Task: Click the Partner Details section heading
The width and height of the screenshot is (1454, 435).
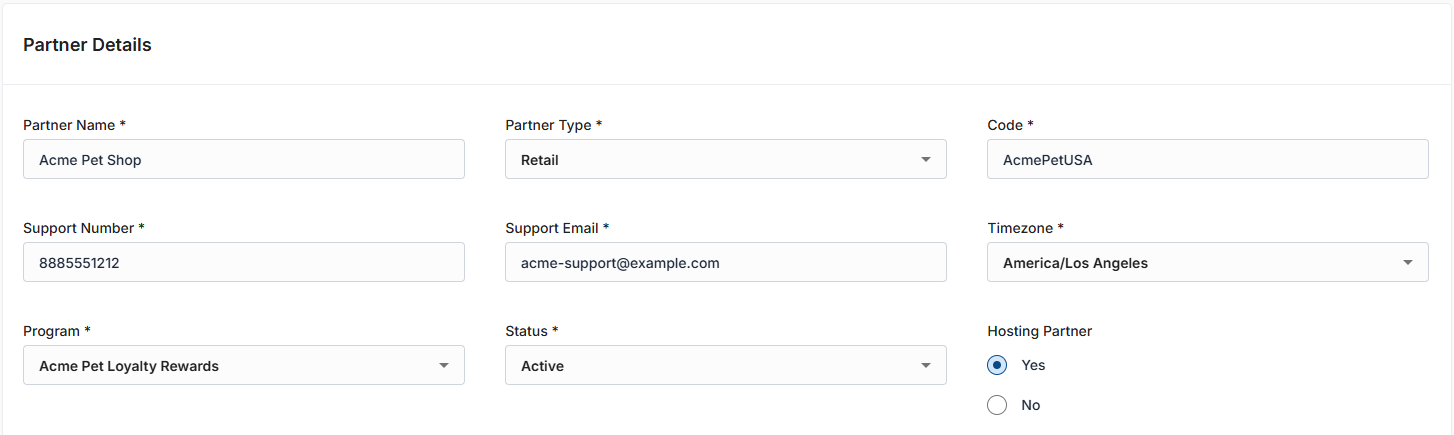Action: pos(87,45)
